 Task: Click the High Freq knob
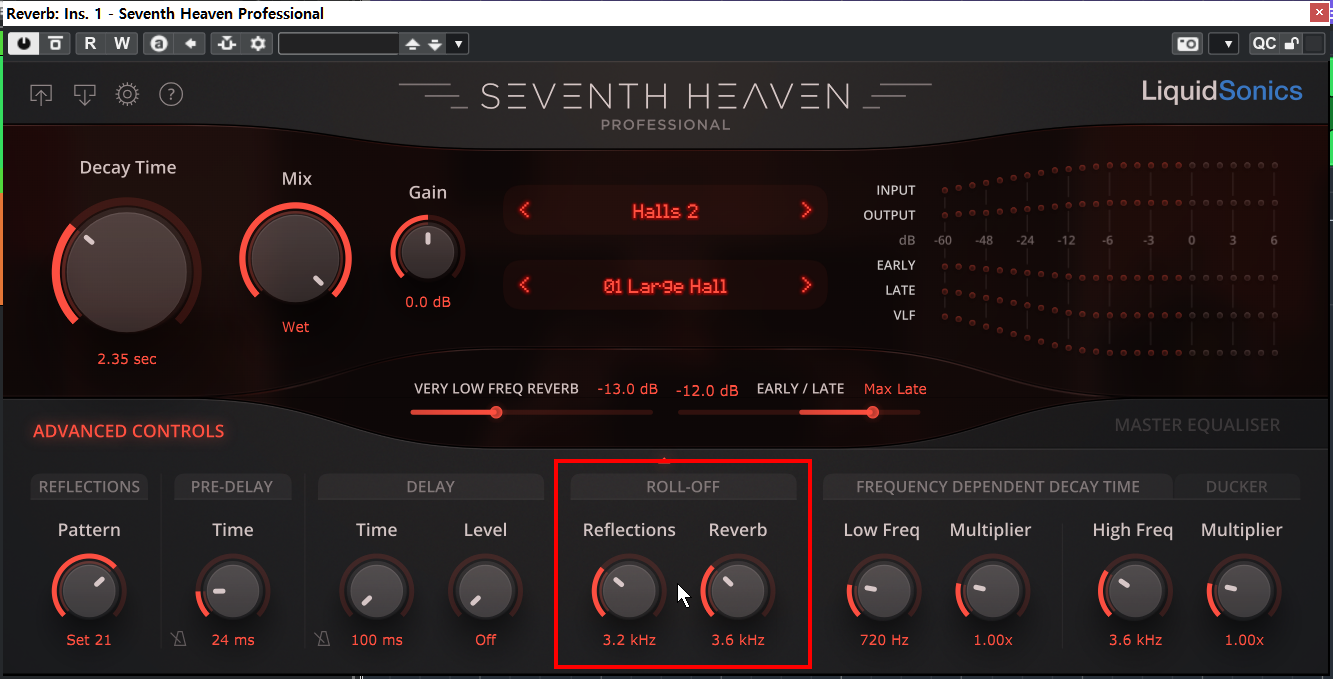click(1133, 591)
